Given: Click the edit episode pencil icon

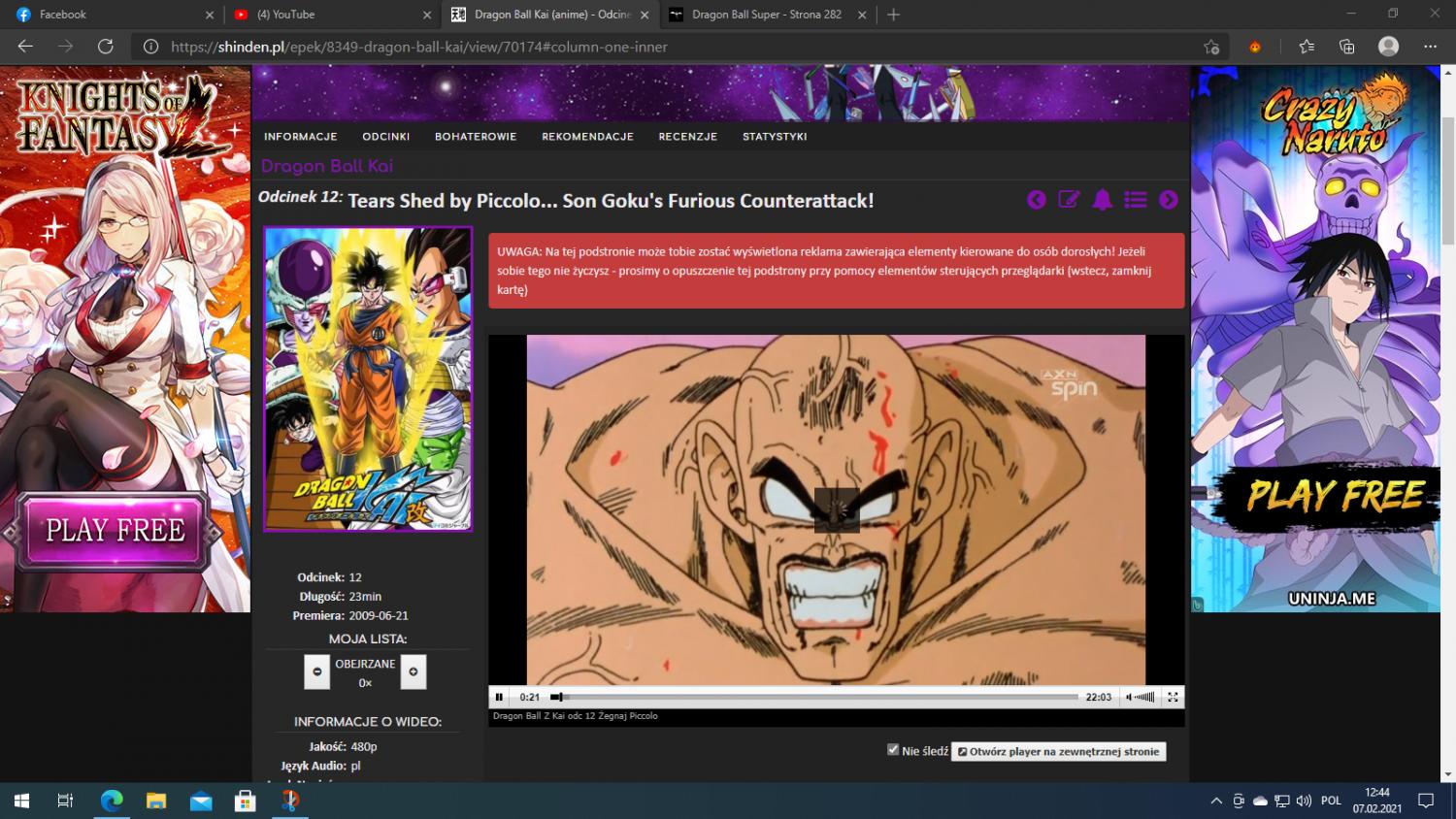Looking at the screenshot, I should pos(1069,200).
